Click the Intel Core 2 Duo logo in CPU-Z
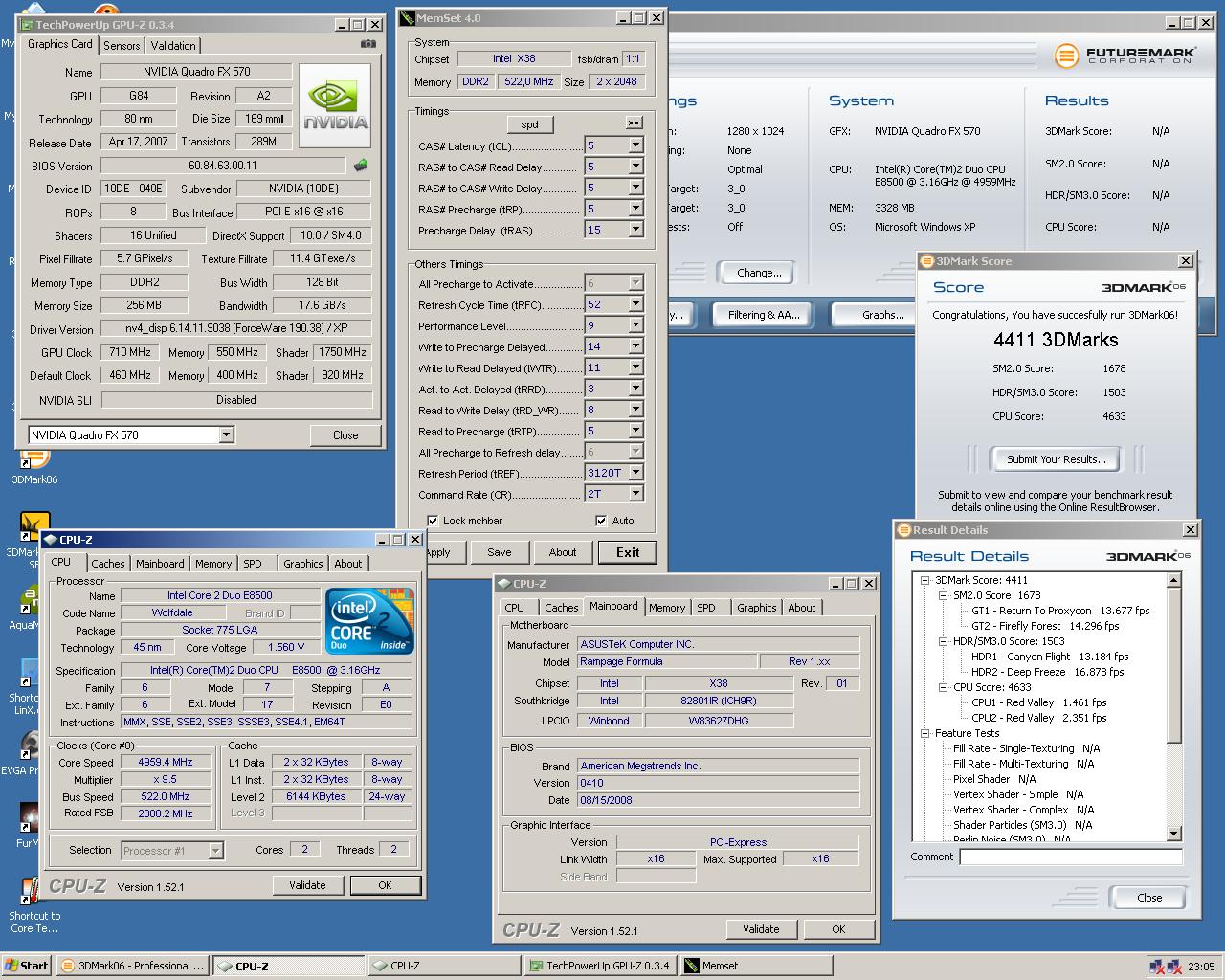This screenshot has width=1225, height=980. click(370, 621)
